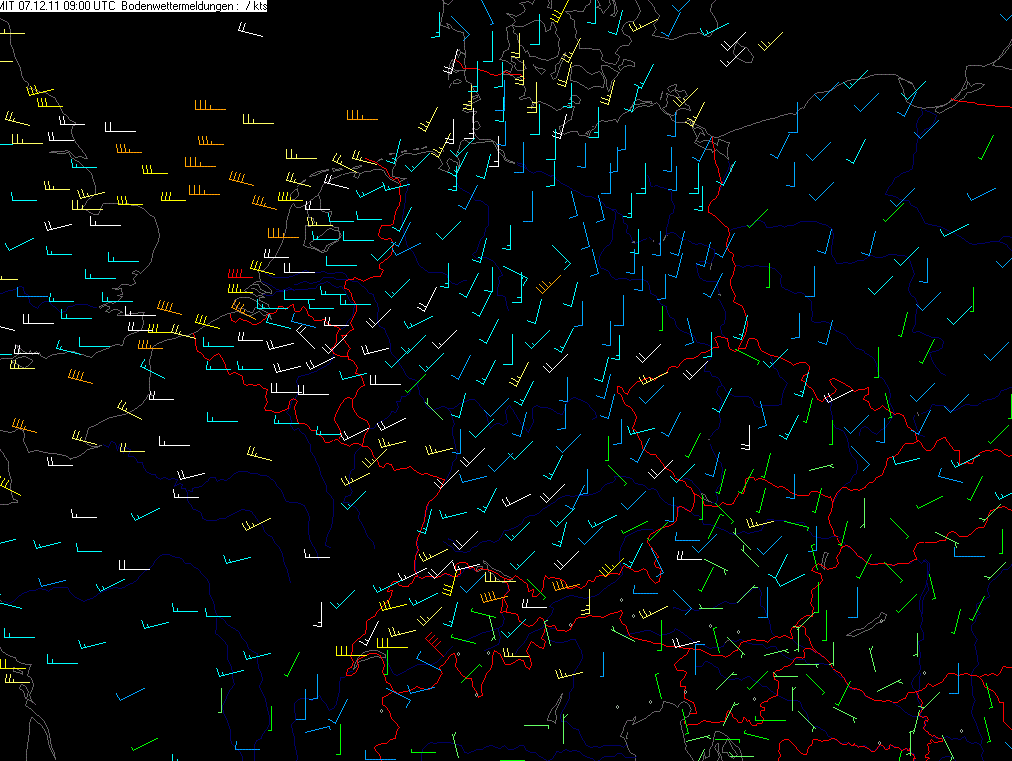Click the Bodenwettermeldungen title label
Viewport: 1012px width, 761px height.
point(177,6)
